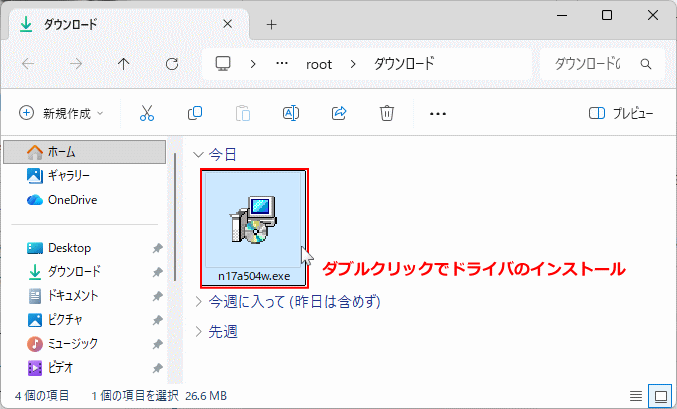Close the ダウンロード tab
The width and height of the screenshot is (677, 409).
click(x=228, y=24)
